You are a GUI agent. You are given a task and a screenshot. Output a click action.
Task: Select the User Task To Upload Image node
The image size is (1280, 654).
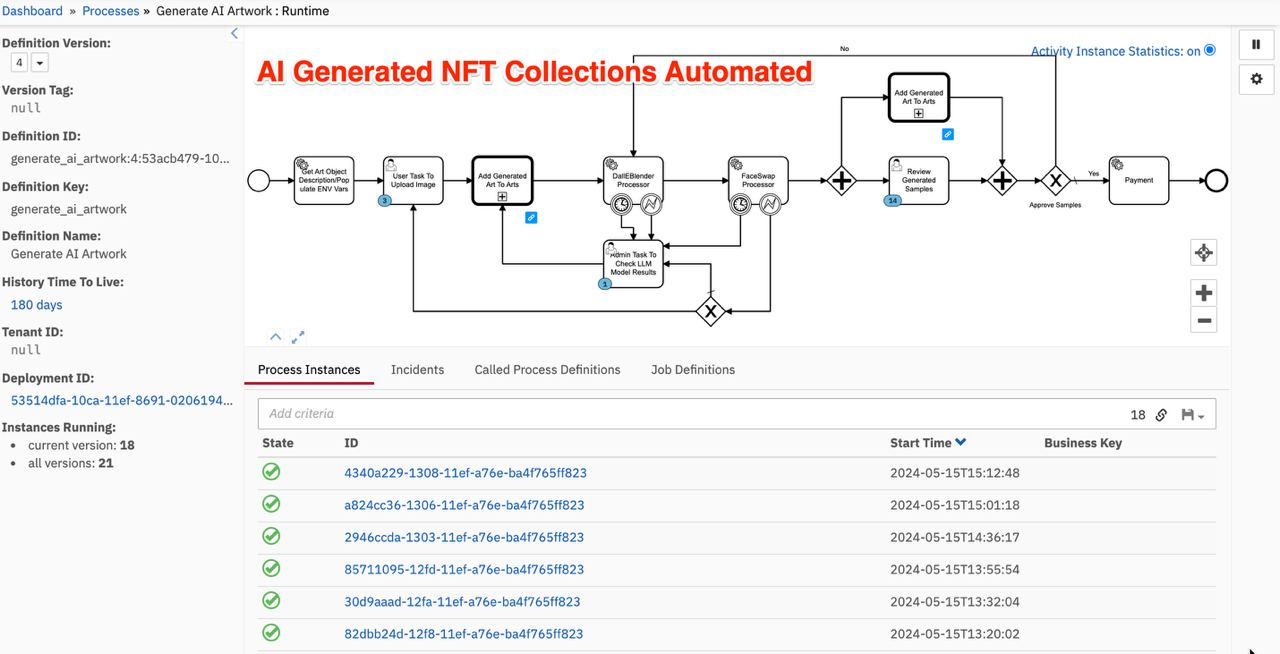point(413,180)
